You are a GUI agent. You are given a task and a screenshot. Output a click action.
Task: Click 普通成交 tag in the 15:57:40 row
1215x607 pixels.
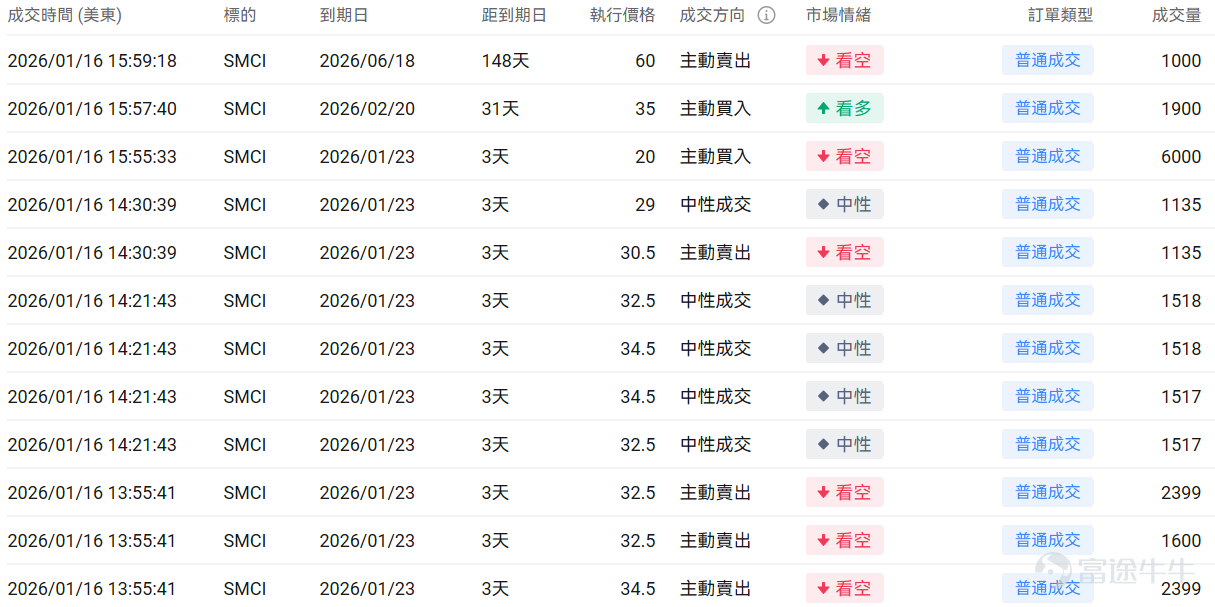click(1048, 108)
